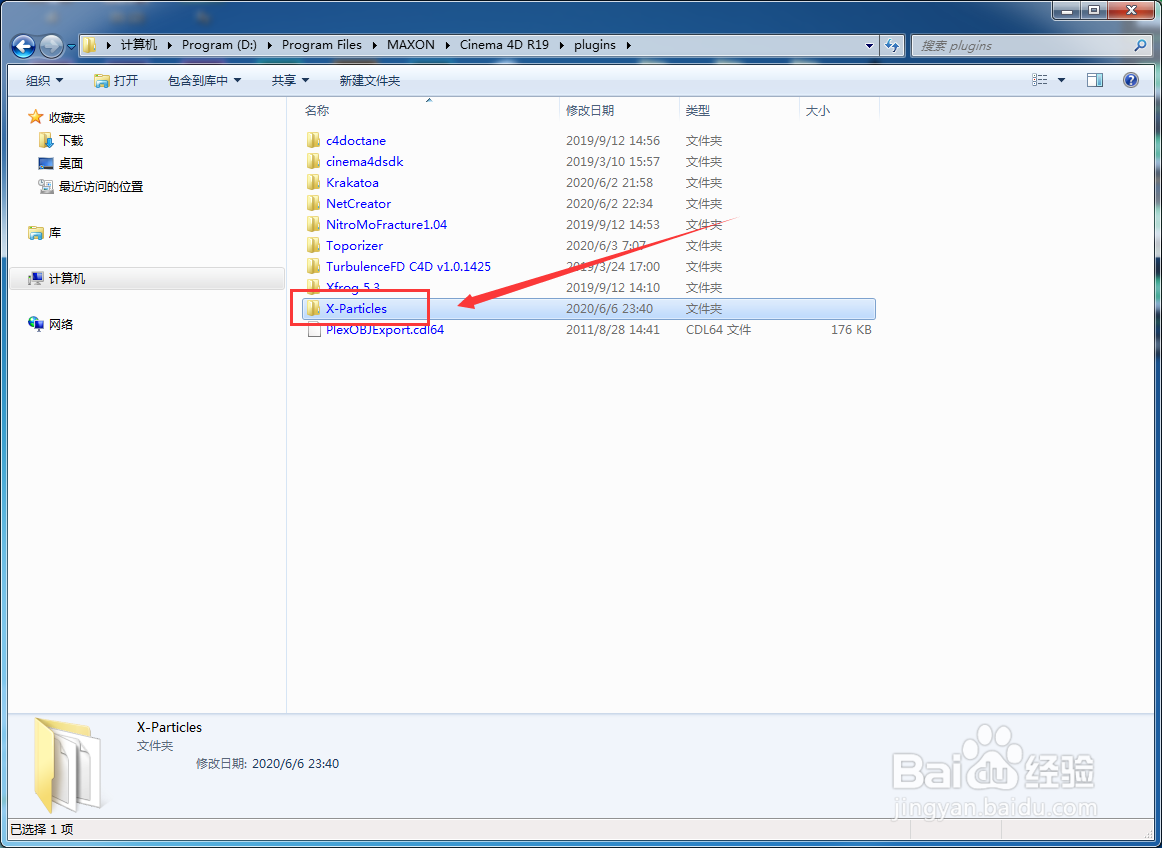Click the Krakatoa folder icon
Image resolution: width=1162 pixels, height=848 pixels.
[313, 182]
